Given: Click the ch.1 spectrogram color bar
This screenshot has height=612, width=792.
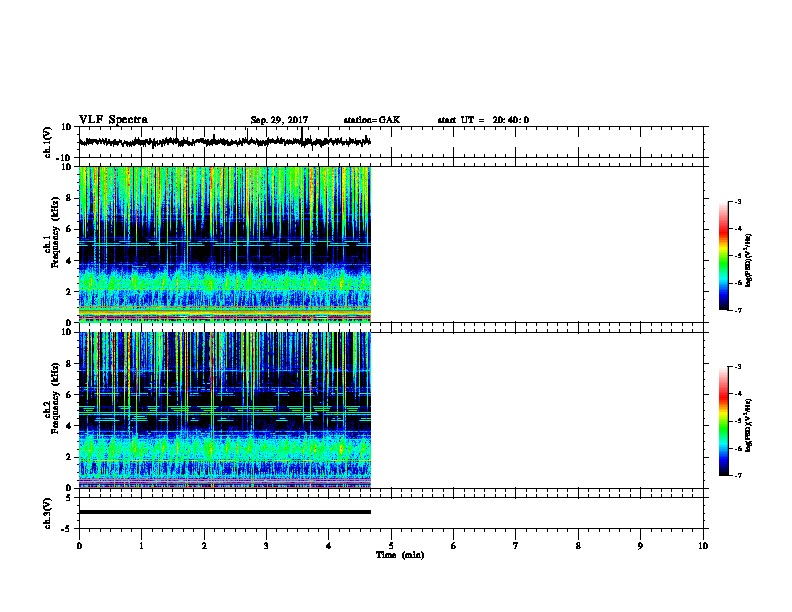Looking at the screenshot, I should [724, 256].
